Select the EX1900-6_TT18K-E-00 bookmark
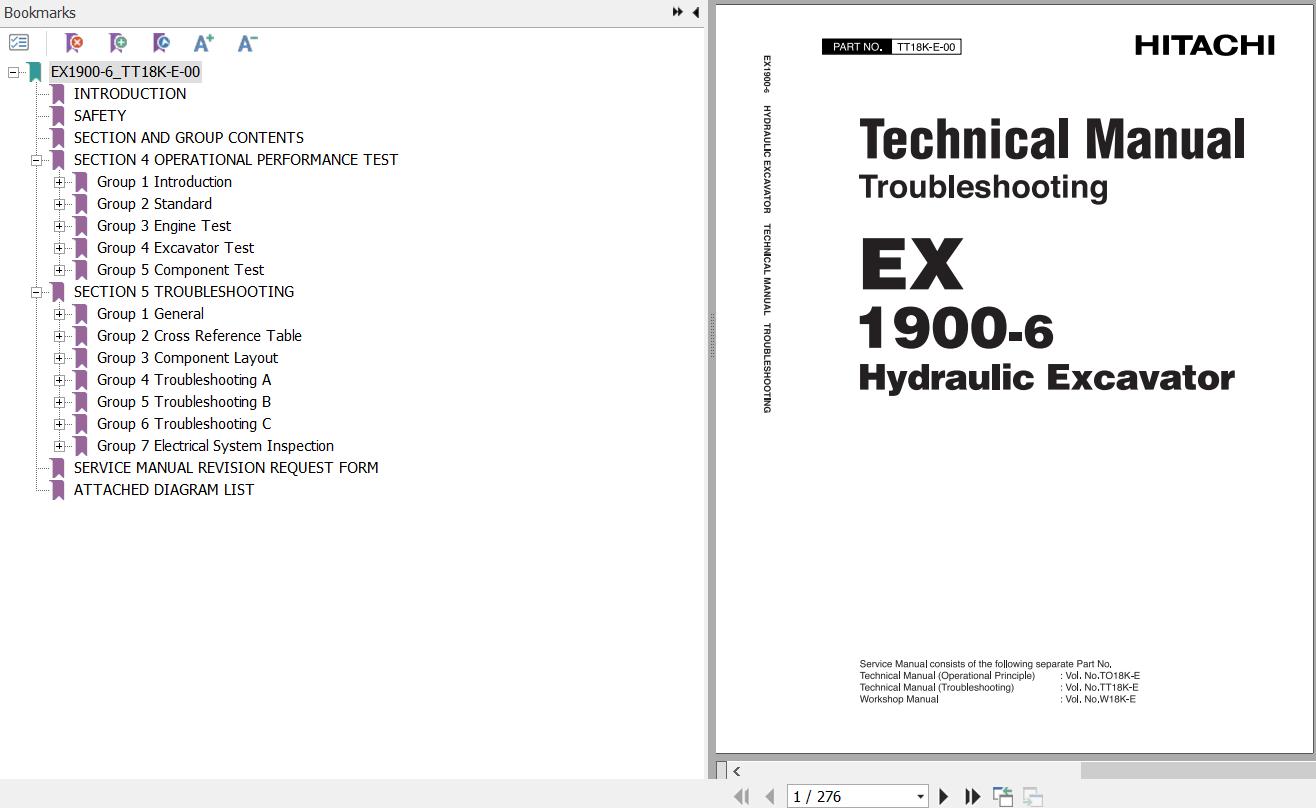This screenshot has width=1316, height=808. (x=125, y=72)
